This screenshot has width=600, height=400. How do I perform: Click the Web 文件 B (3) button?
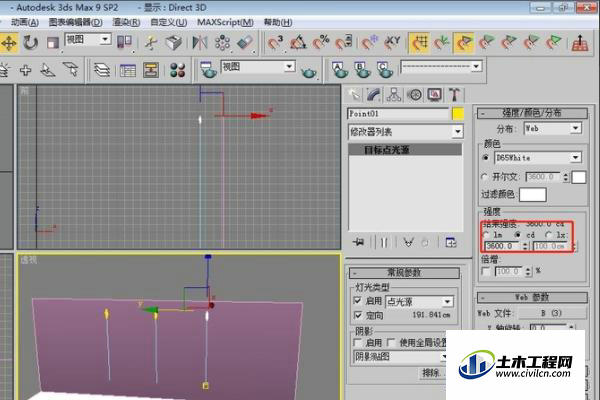point(551,313)
